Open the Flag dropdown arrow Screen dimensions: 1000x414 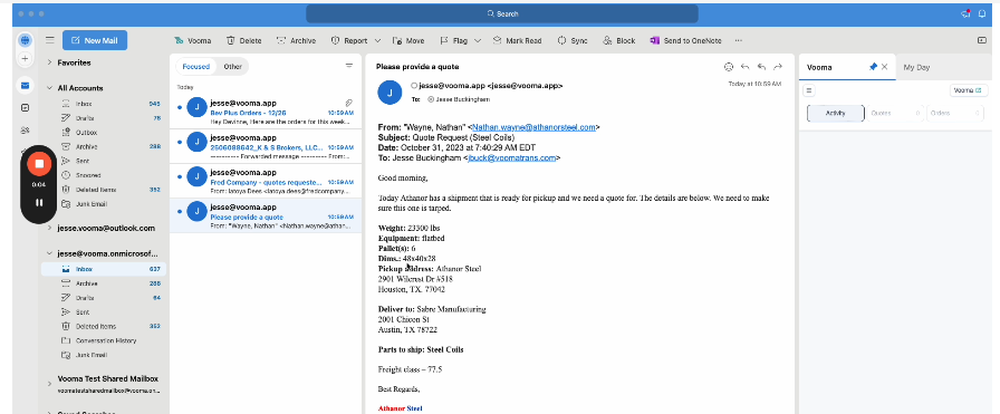click(478, 40)
